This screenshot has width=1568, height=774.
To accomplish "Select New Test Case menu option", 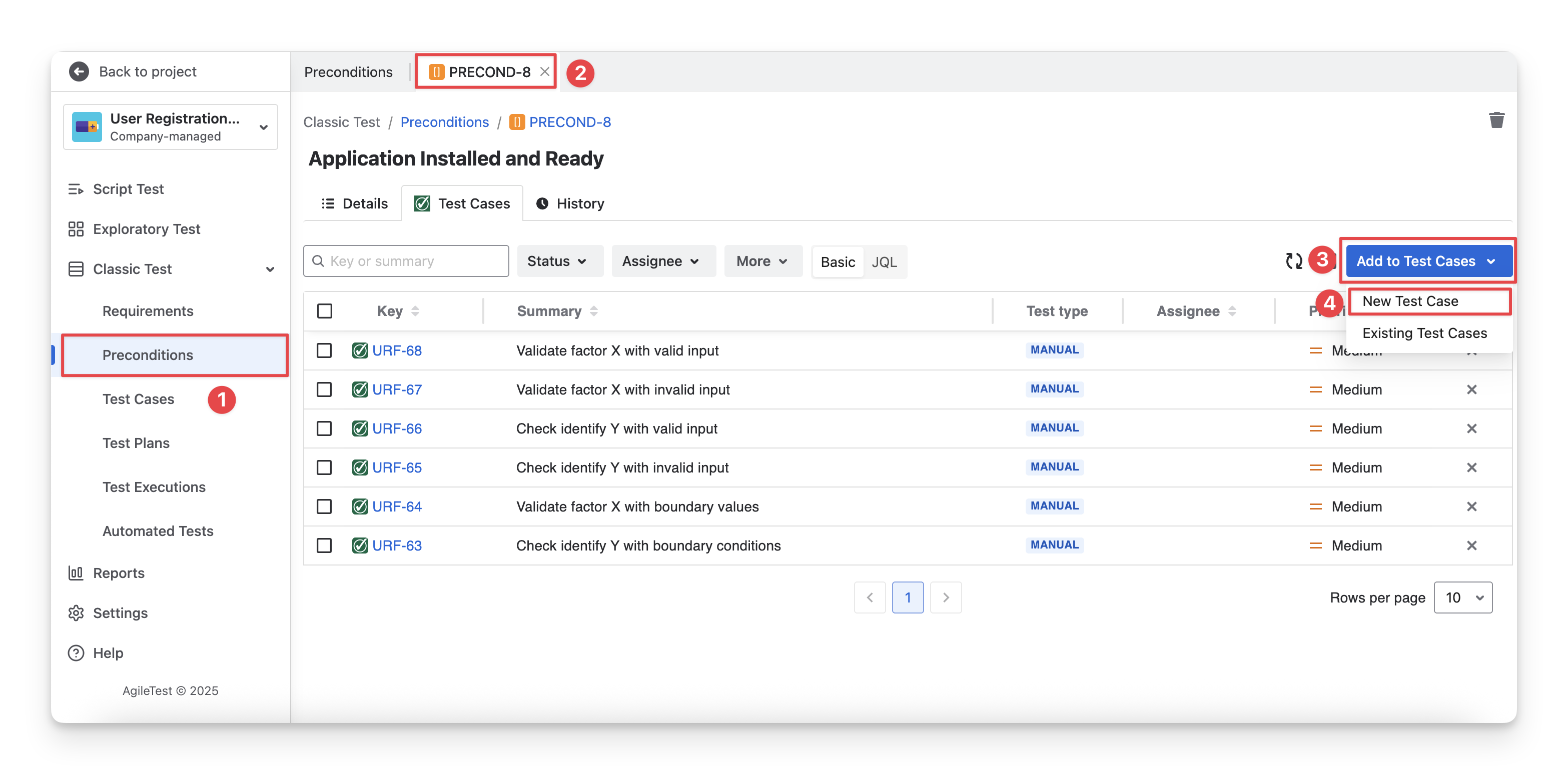I will [x=1410, y=301].
